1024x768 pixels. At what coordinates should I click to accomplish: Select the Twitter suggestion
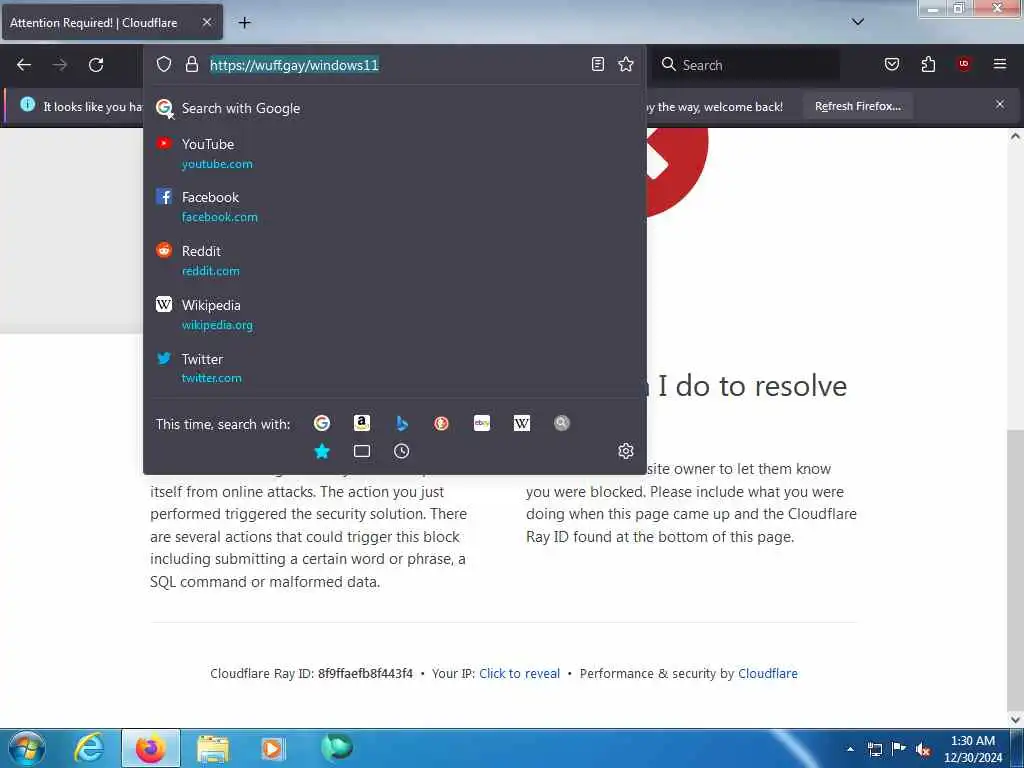(x=394, y=368)
